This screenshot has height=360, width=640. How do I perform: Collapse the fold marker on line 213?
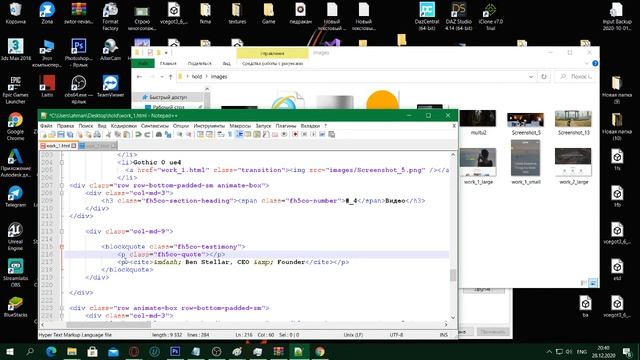coord(62,231)
